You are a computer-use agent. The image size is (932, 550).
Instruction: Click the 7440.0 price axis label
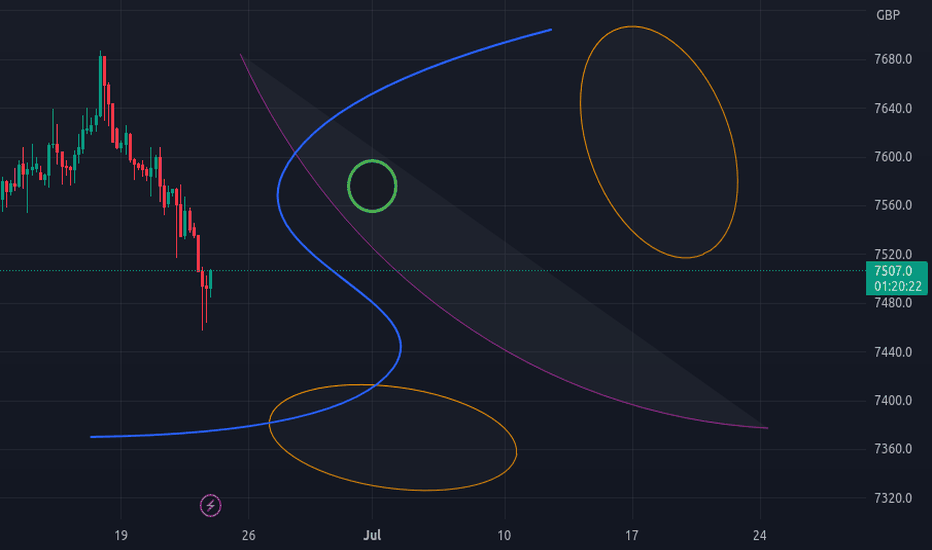(x=893, y=352)
